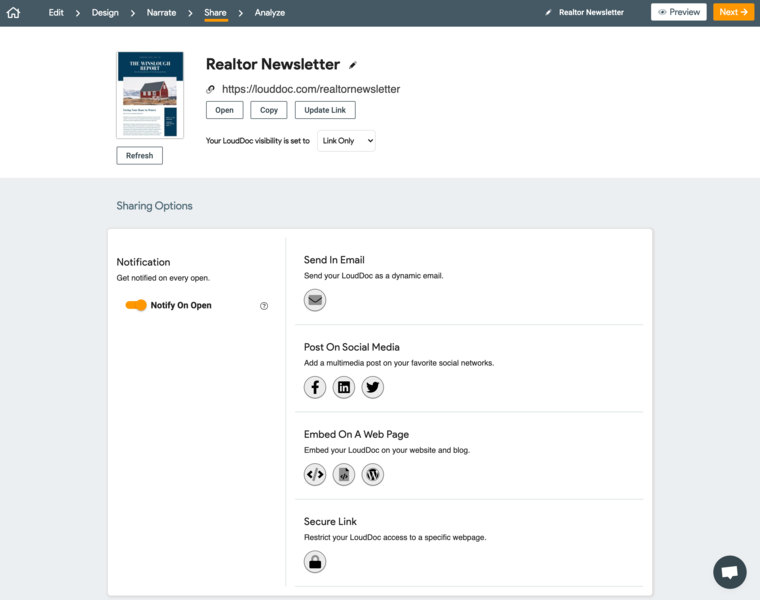Click the code file embed icon
Viewport: 760px width, 600px height.
[344, 474]
